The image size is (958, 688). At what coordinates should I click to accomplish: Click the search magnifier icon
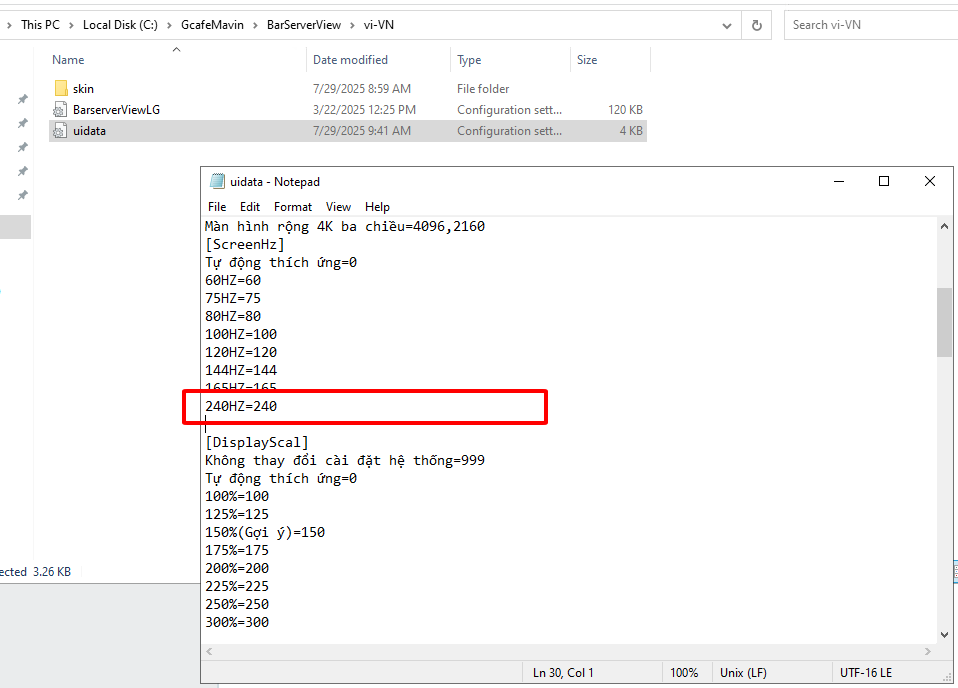click(x=943, y=25)
